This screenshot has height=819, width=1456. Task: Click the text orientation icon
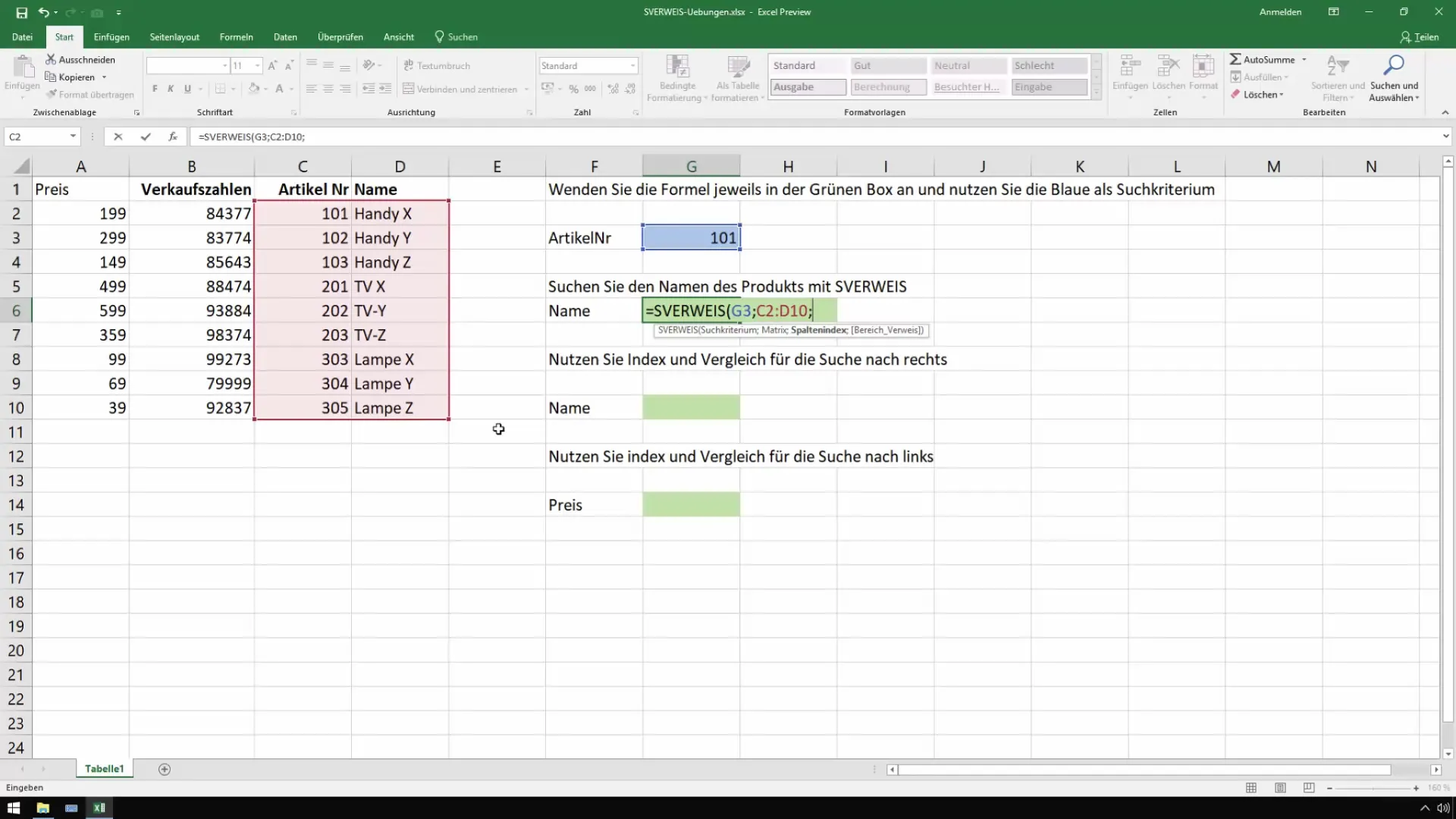tap(369, 66)
